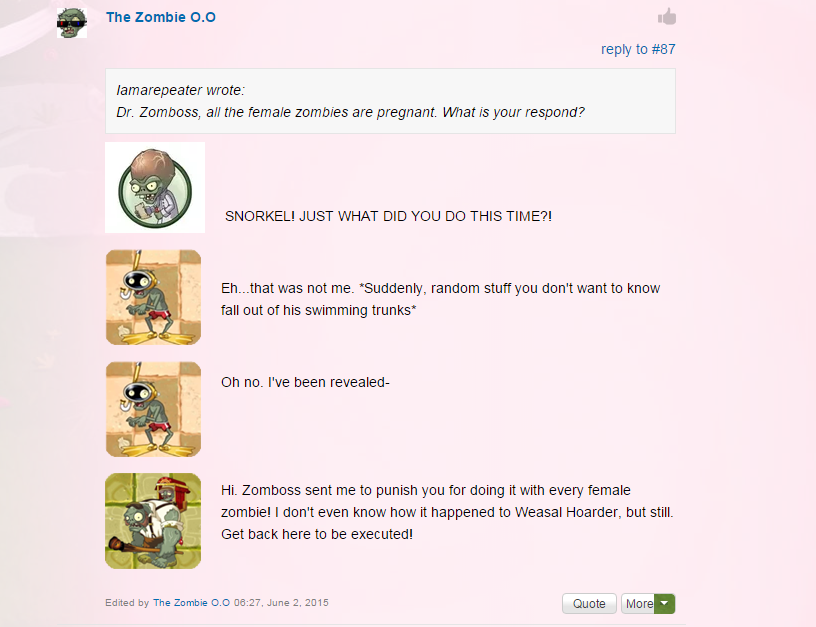Click the Quote button
The image size is (816, 627).
[589, 604]
